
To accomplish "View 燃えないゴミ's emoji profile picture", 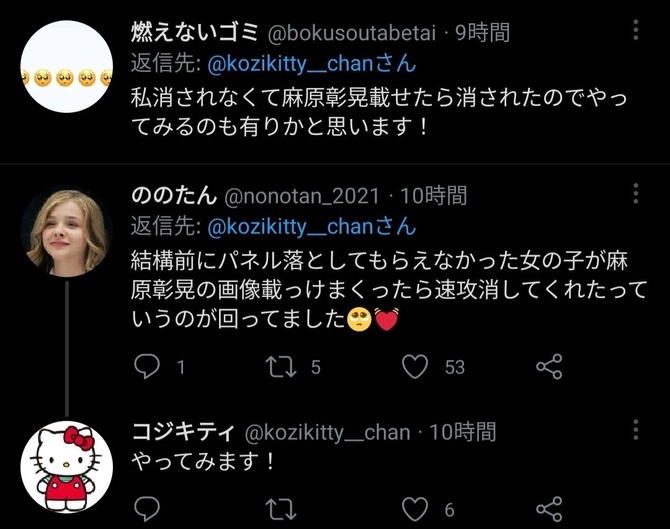I will coord(67,67).
